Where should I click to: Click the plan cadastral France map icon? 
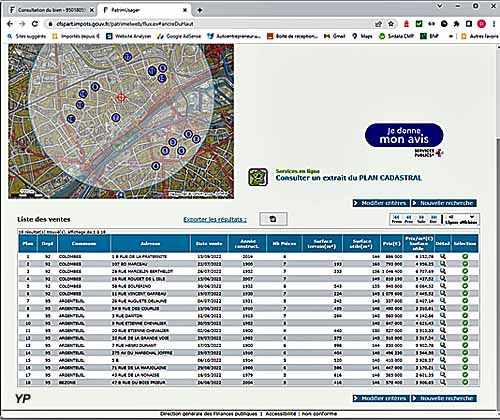coord(258,177)
